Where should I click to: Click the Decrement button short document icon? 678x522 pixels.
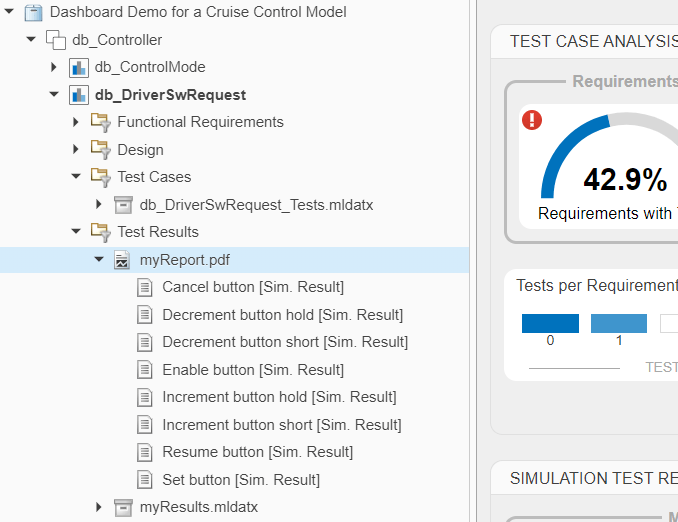(144, 342)
